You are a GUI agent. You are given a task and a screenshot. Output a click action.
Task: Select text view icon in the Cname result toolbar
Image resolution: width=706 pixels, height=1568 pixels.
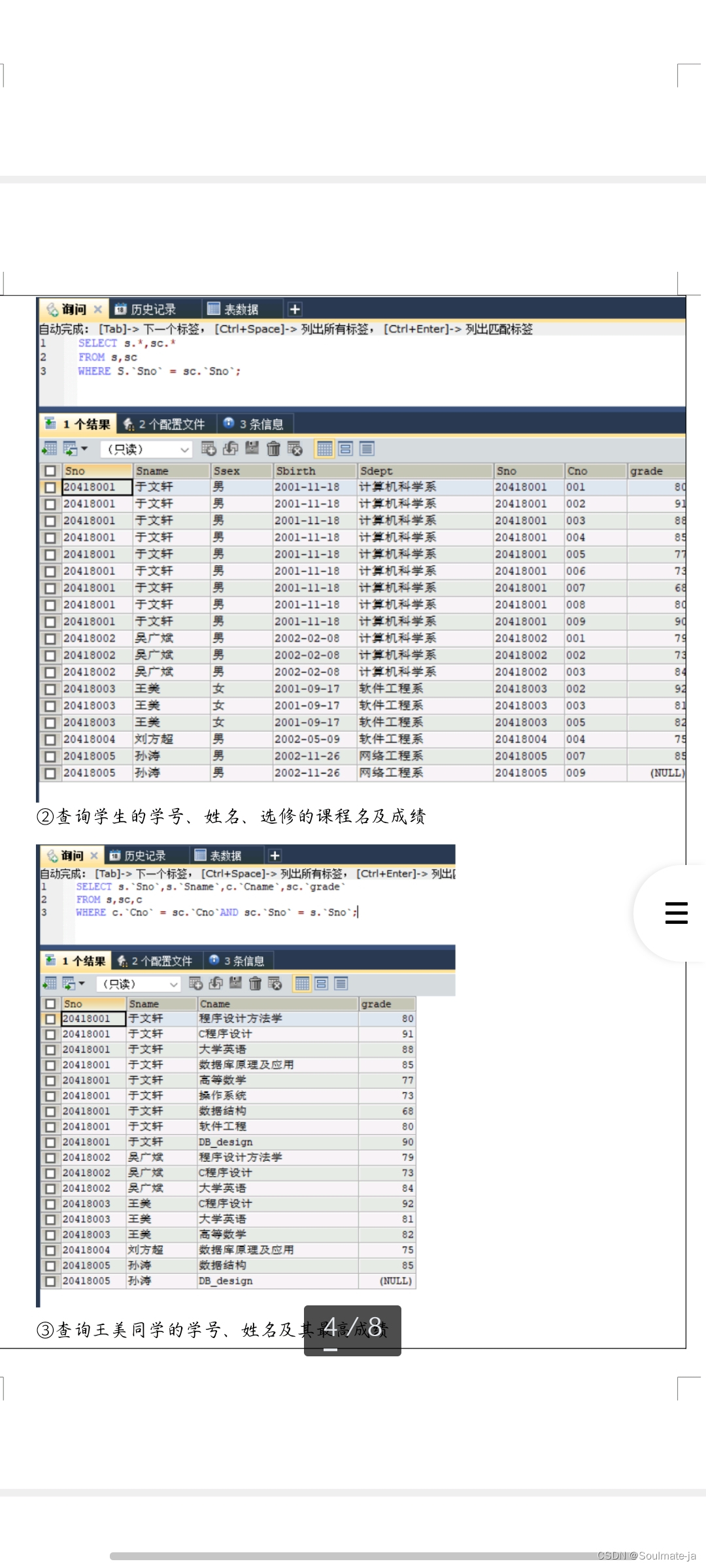click(x=341, y=983)
